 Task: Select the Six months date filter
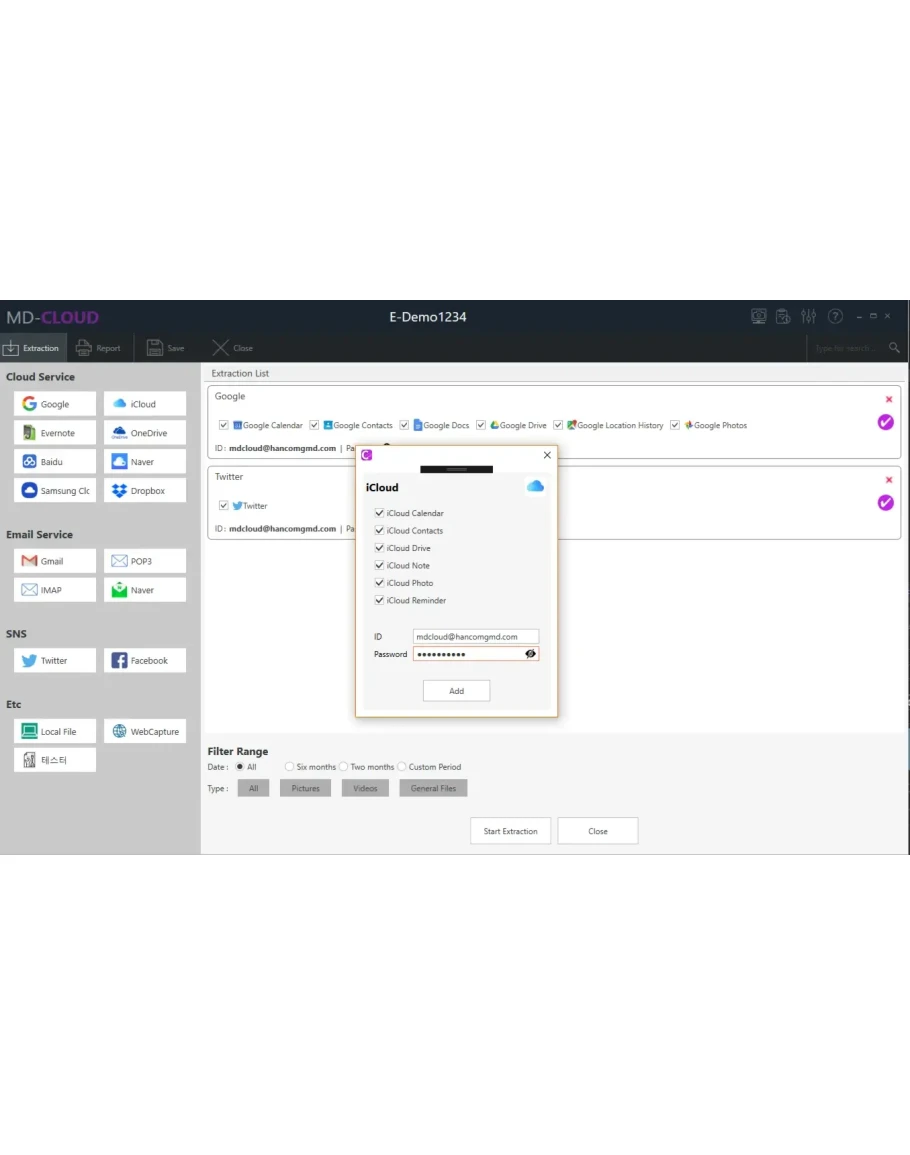[x=290, y=767]
